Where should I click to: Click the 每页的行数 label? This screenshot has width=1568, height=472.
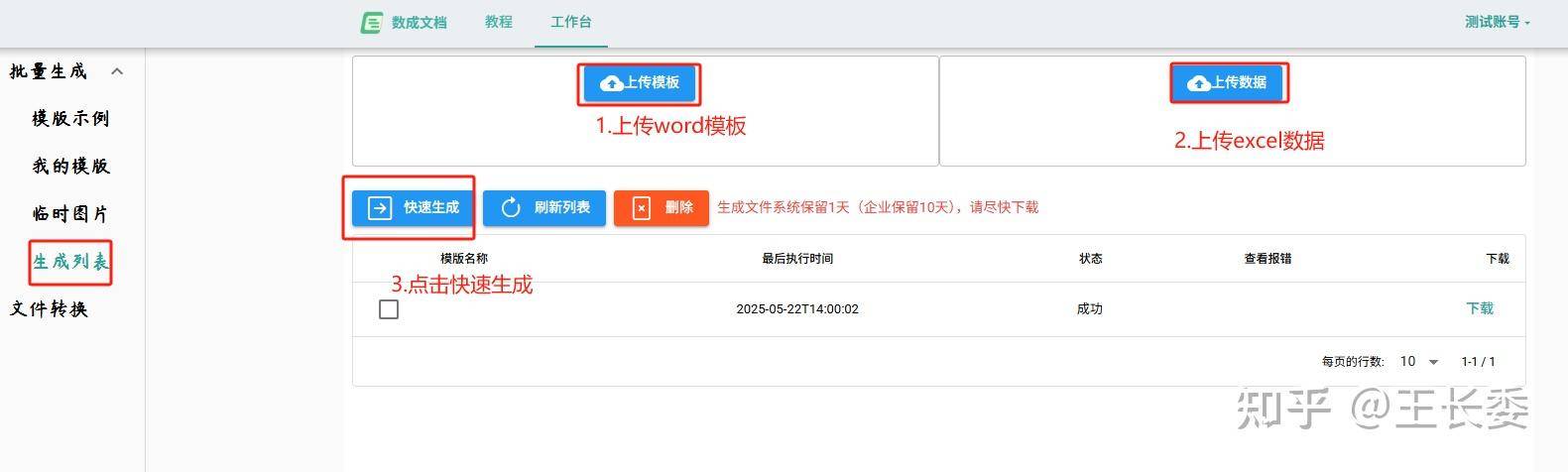[x=1353, y=362]
